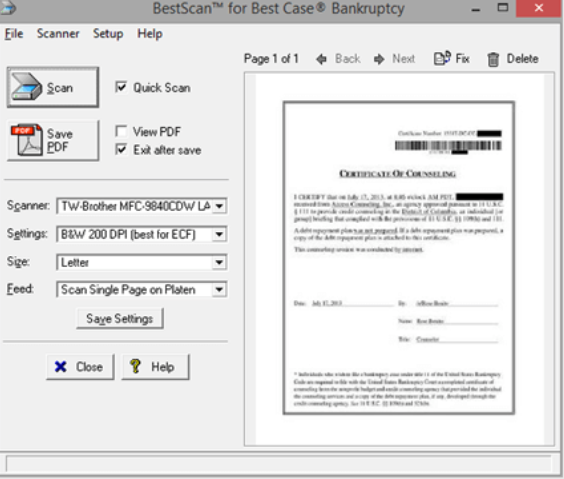Click the Save PDF button
The image size is (564, 479).
tap(53, 140)
